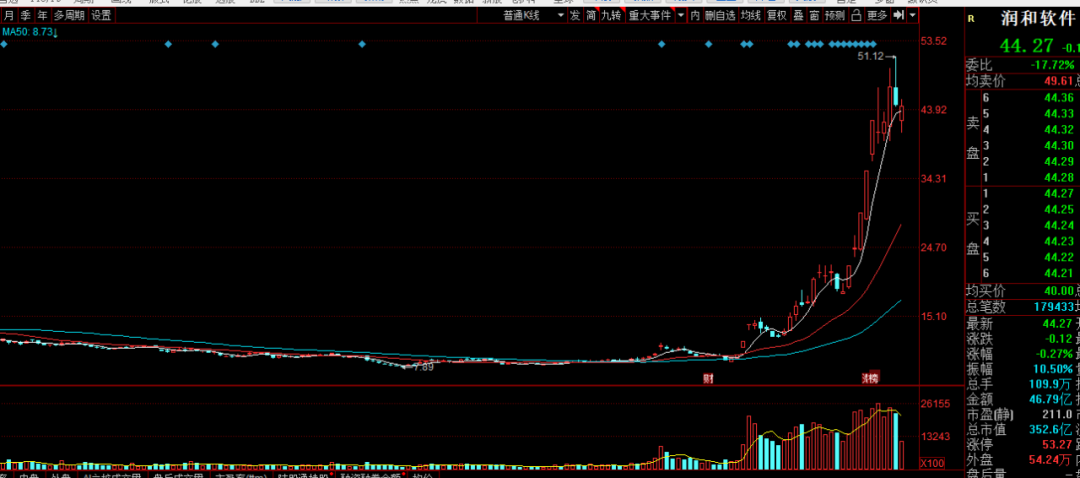
Task: Click the jump-to-end arrow icon
Action: [x=899, y=15]
